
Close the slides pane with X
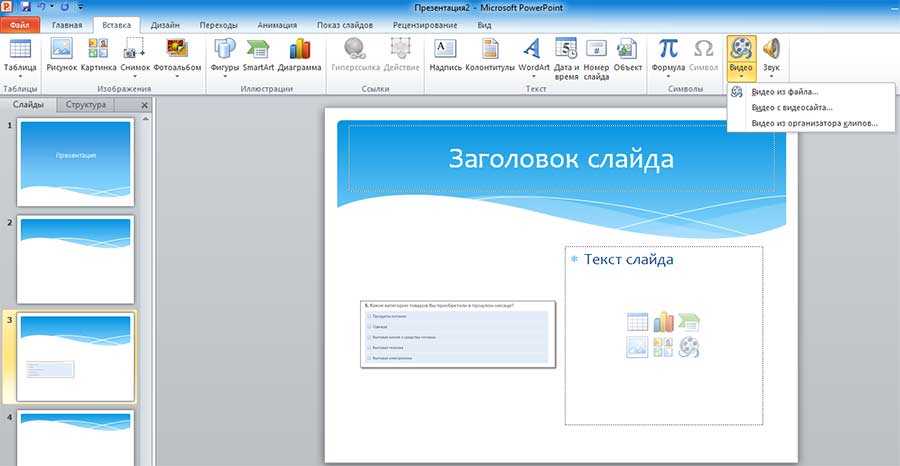tap(144, 106)
